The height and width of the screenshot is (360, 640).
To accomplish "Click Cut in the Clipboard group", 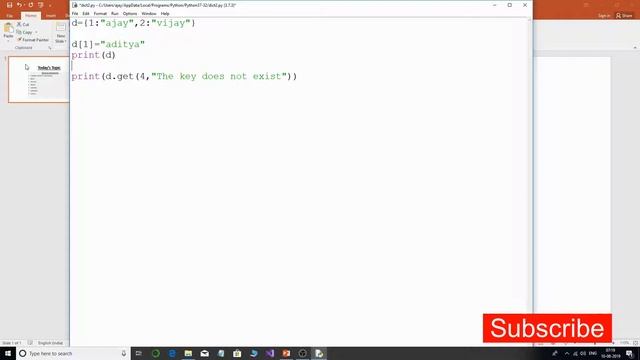I will (23, 24).
